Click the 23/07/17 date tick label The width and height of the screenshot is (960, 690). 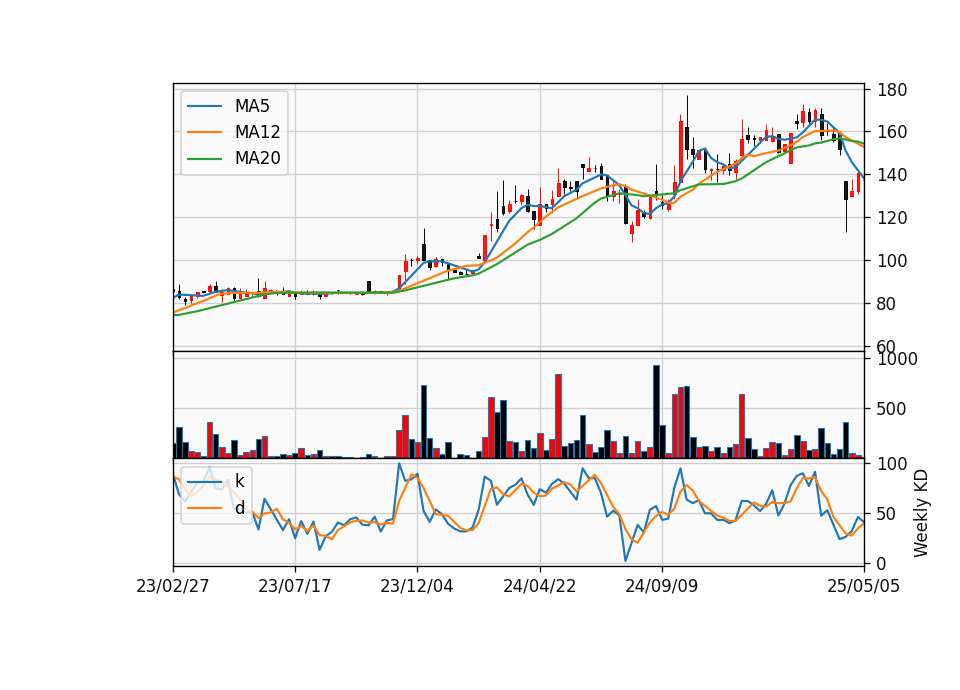294,586
